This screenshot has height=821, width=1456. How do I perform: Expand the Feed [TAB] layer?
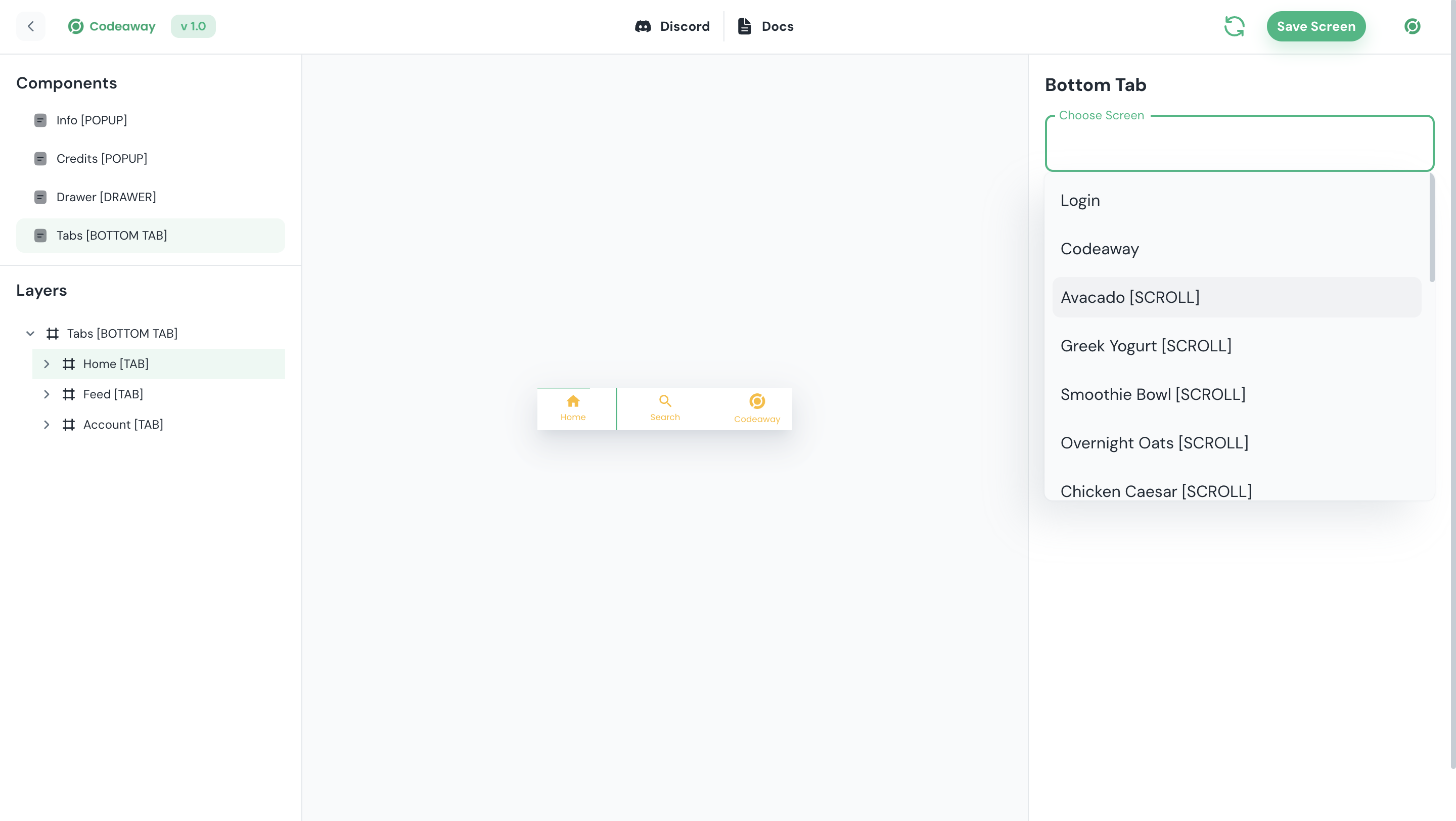(47, 394)
